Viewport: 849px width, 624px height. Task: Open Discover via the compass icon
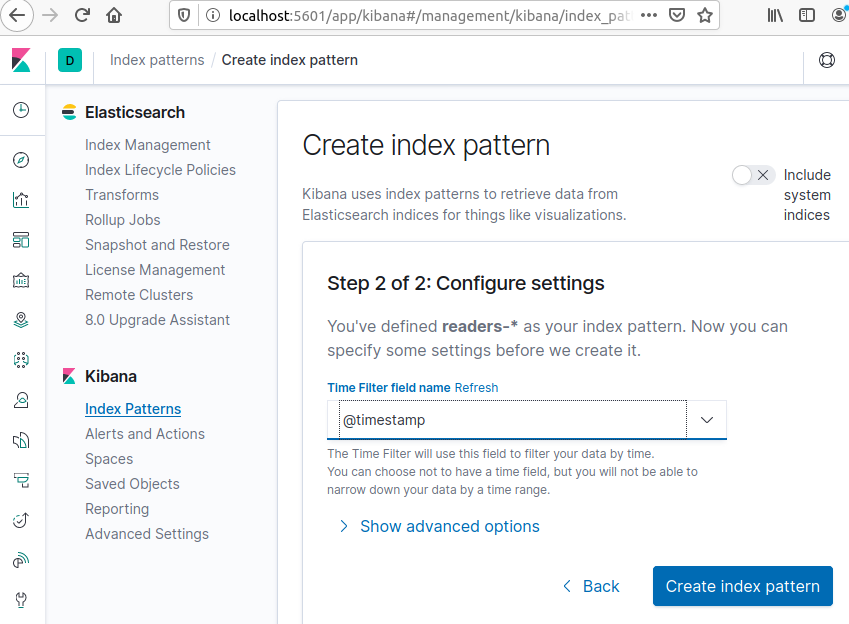tap(21, 160)
